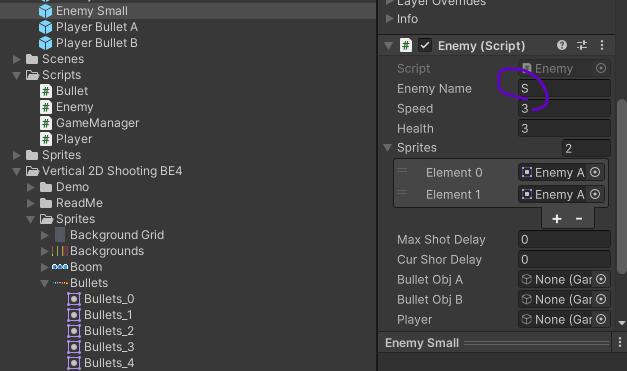This screenshot has height=371, width=627.
Task: Click the Player script icon
Action: pyautogui.click(x=46, y=139)
